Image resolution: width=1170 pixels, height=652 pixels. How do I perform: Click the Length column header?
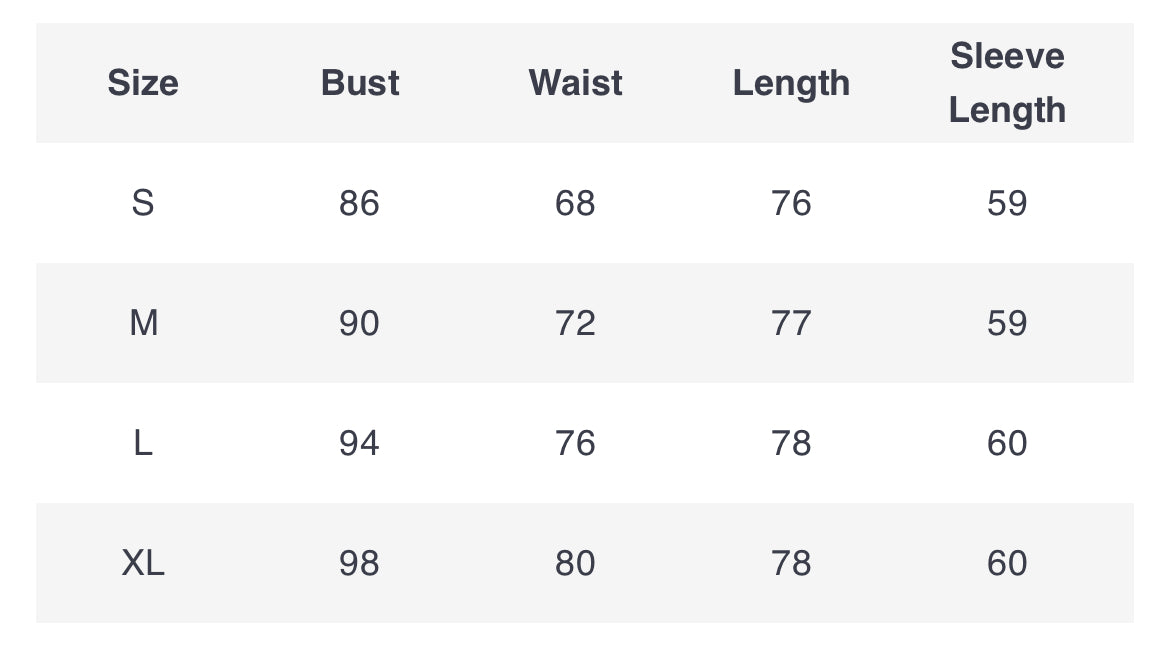tap(791, 84)
